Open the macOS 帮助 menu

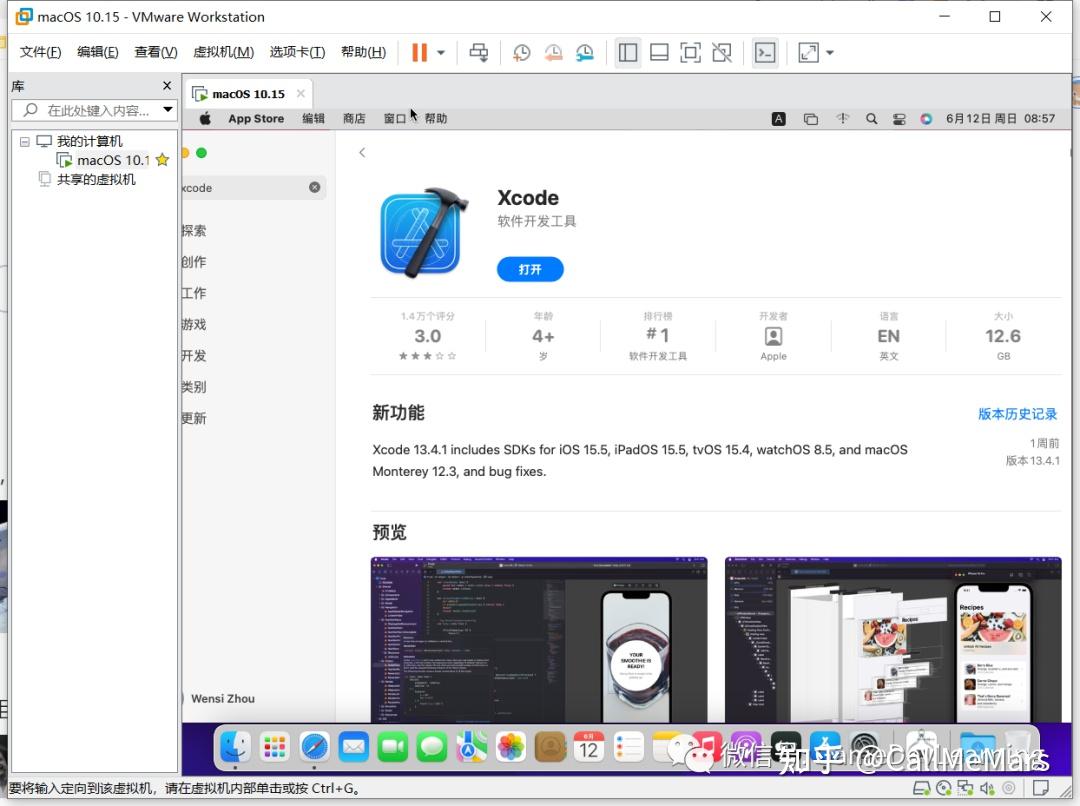tap(435, 118)
